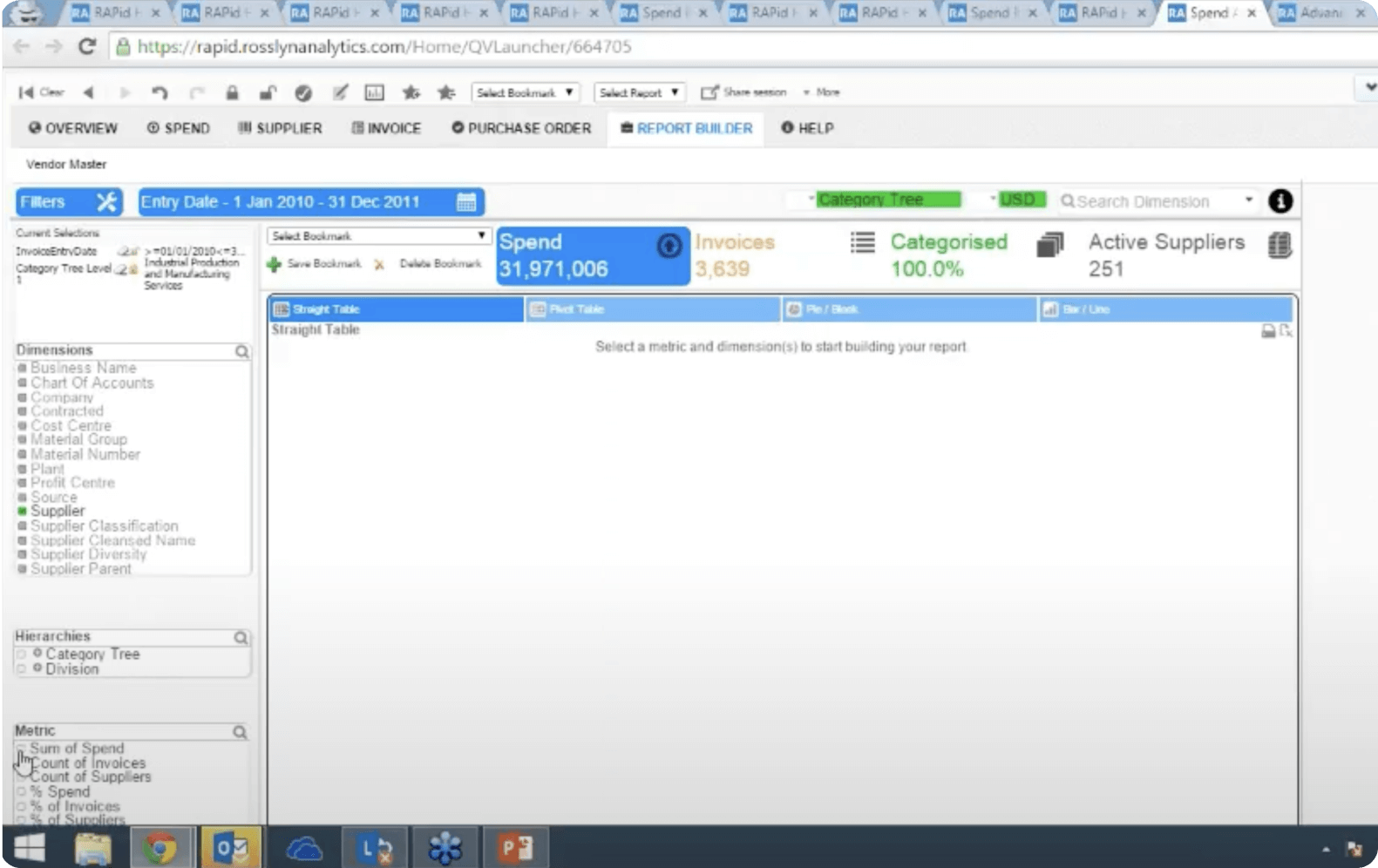Open the USD currency dropdown
1378x868 pixels.
click(x=1018, y=200)
